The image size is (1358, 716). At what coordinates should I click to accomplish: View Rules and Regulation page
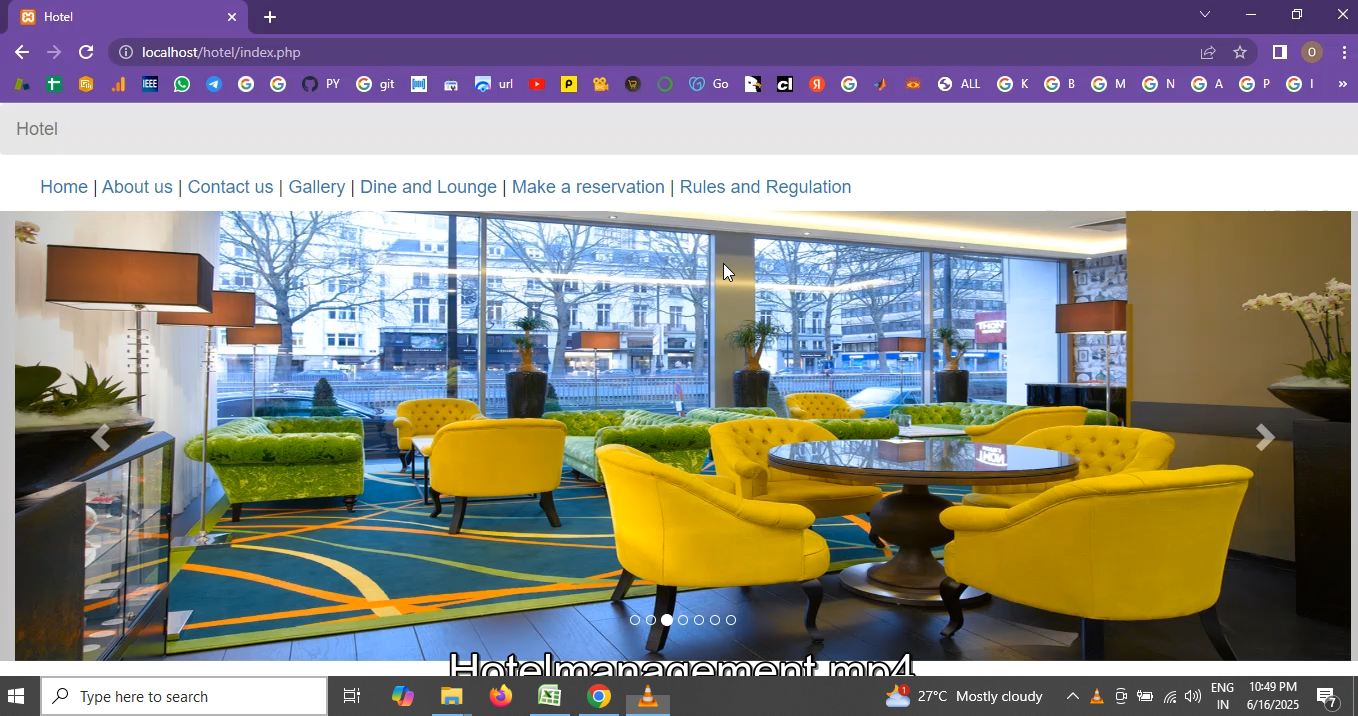(x=765, y=187)
